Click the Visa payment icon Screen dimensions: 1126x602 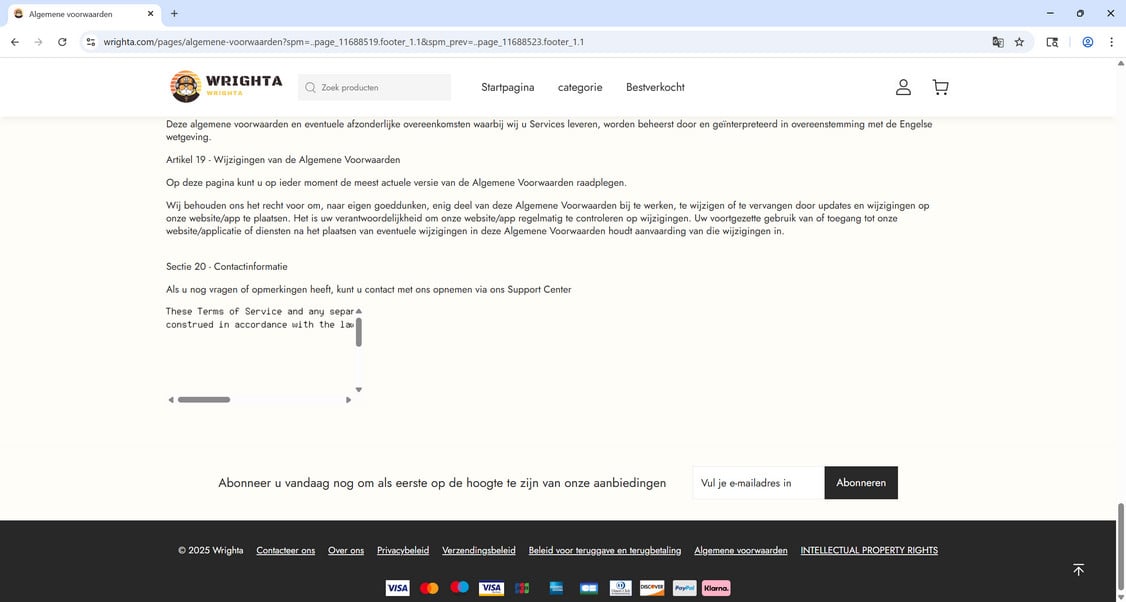[398, 588]
